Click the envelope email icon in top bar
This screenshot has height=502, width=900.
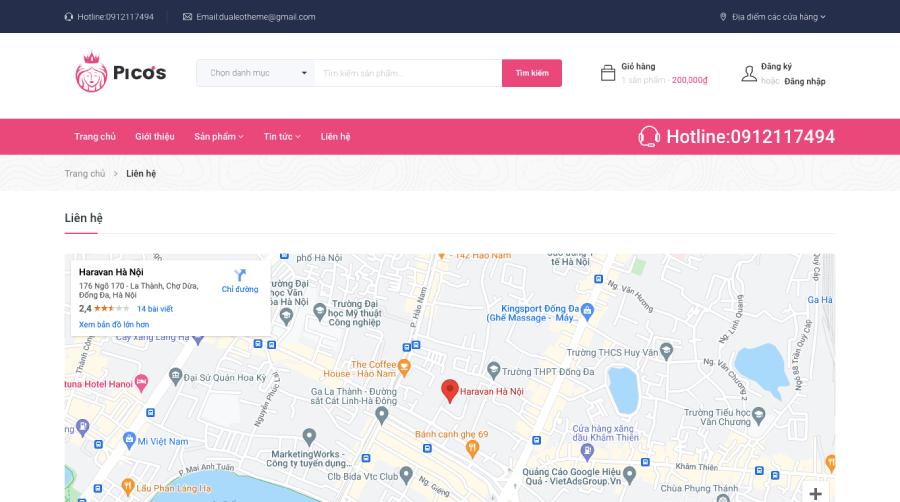187,17
